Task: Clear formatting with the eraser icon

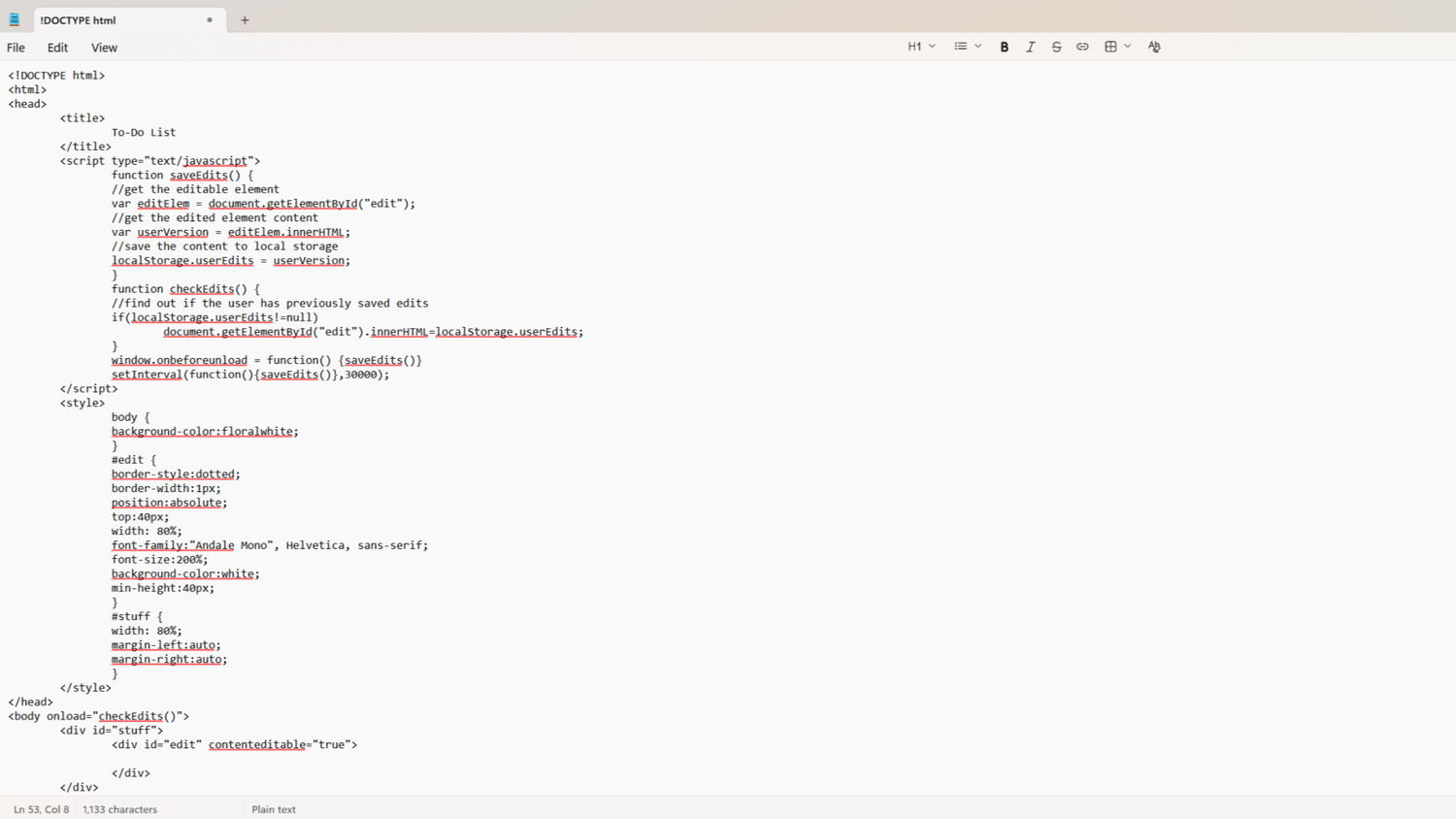Action: pos(1154,47)
